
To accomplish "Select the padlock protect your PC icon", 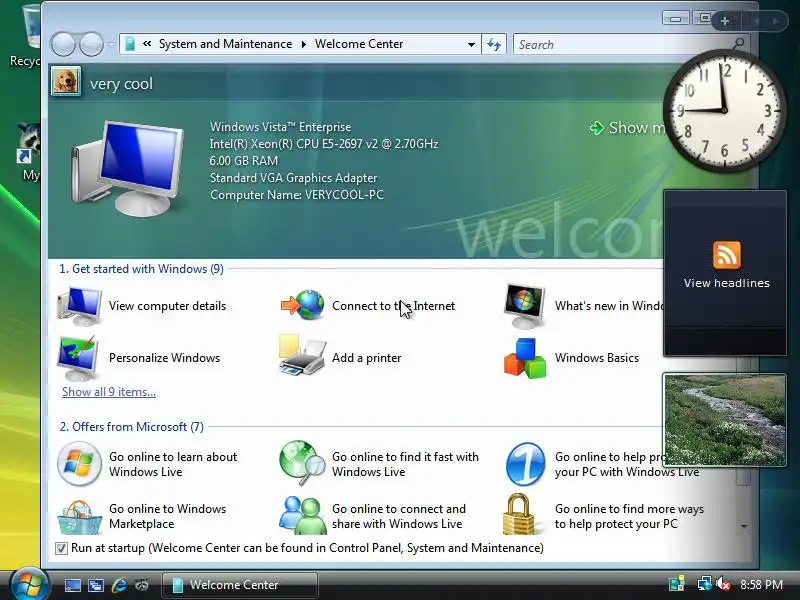I will coord(518,514).
